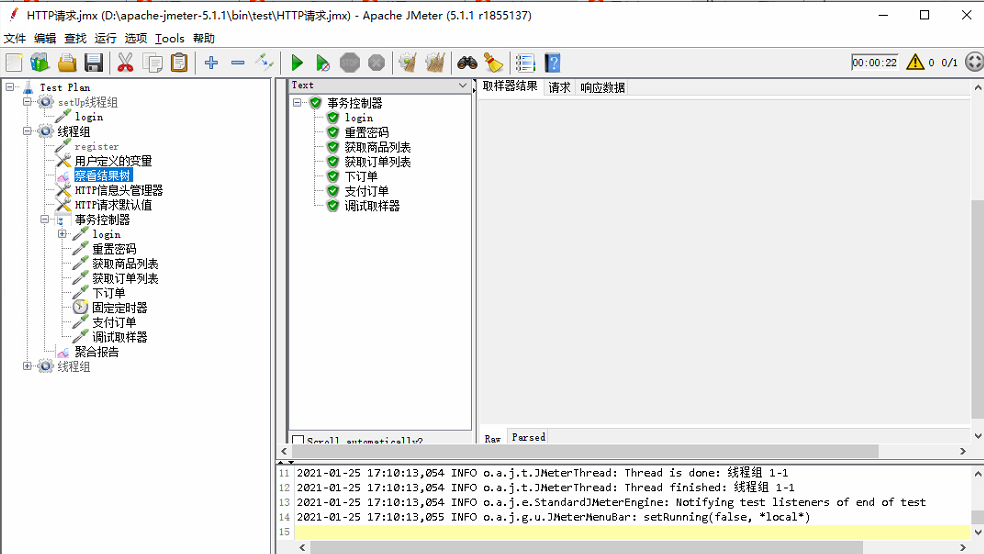The image size is (984, 554).
Task: Click the Collapse all minus icon
Action: (238, 63)
